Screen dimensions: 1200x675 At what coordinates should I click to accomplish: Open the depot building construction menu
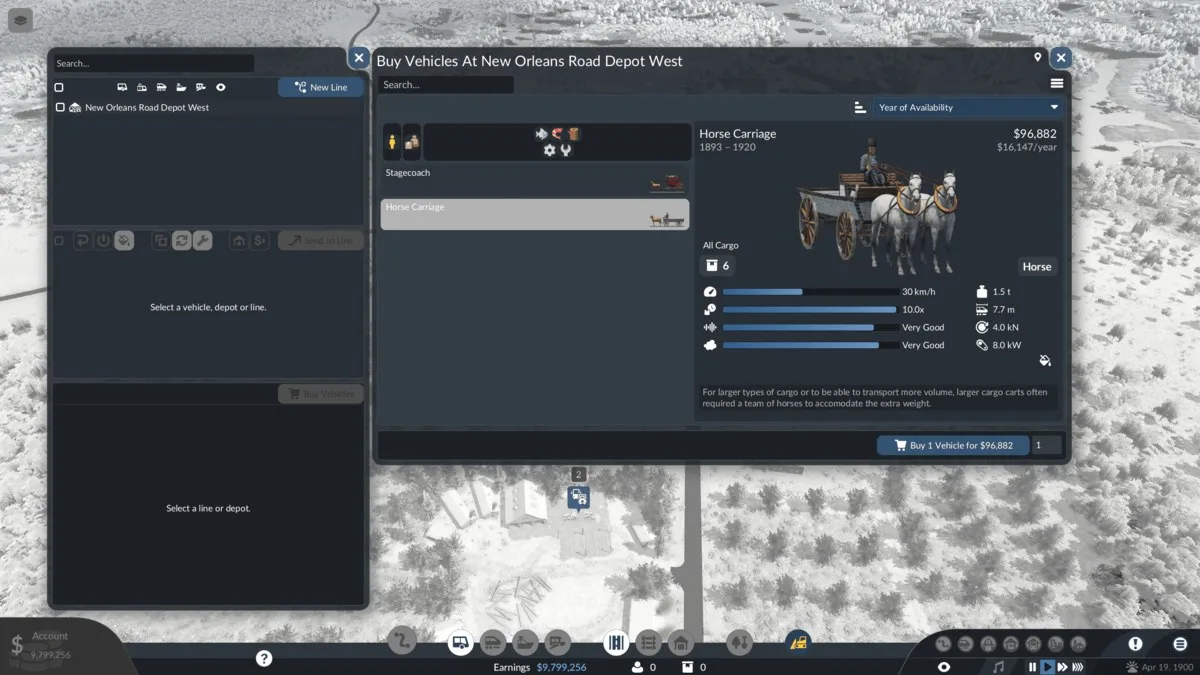680,643
